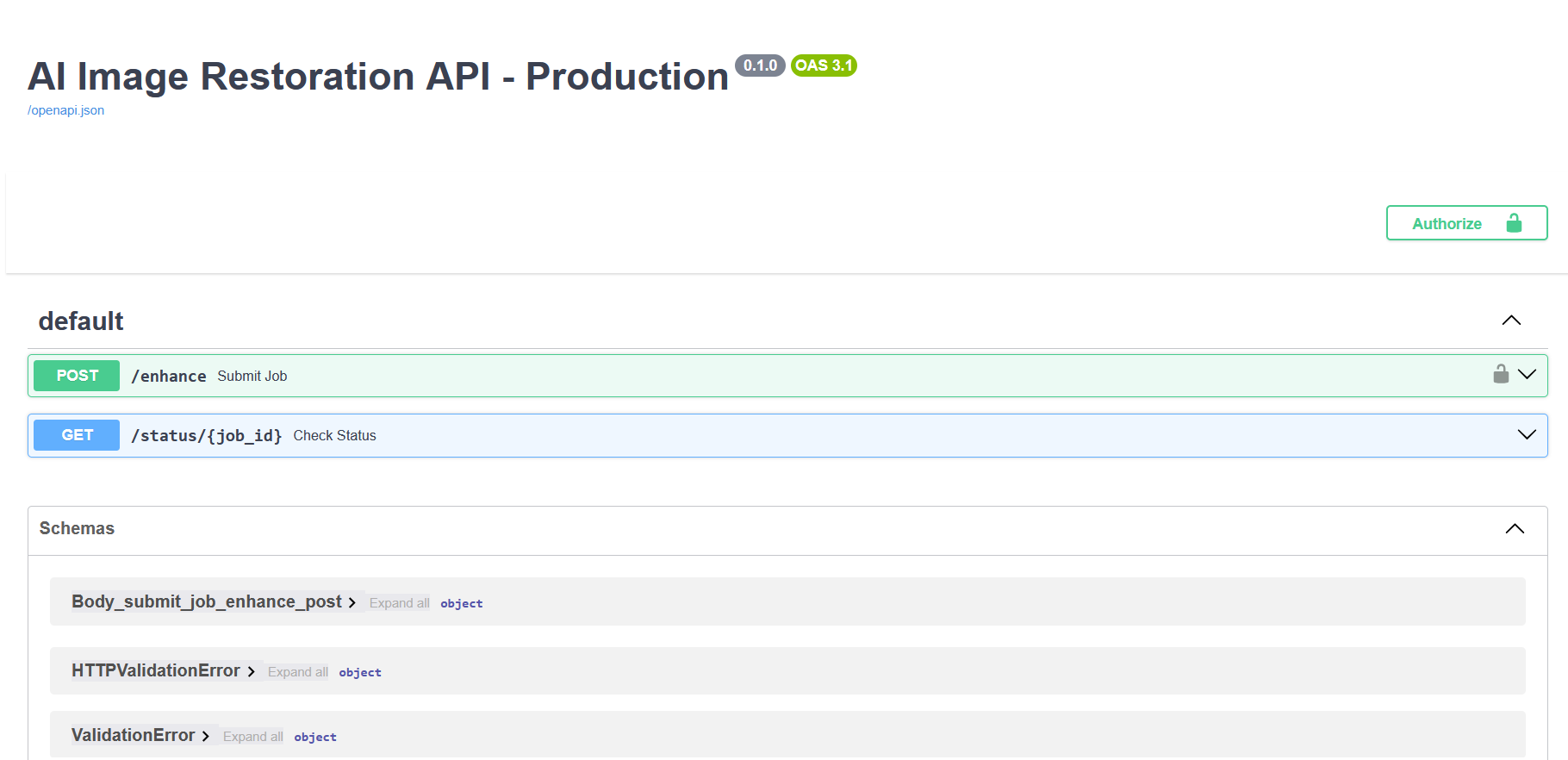Collapse the Schemas section using its chevron
This screenshot has width=1568, height=760.
coord(1515,529)
